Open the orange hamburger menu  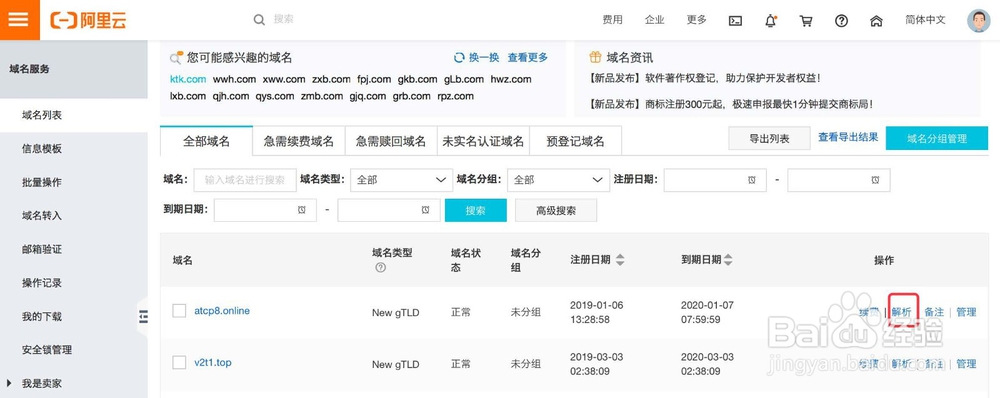pos(19,19)
